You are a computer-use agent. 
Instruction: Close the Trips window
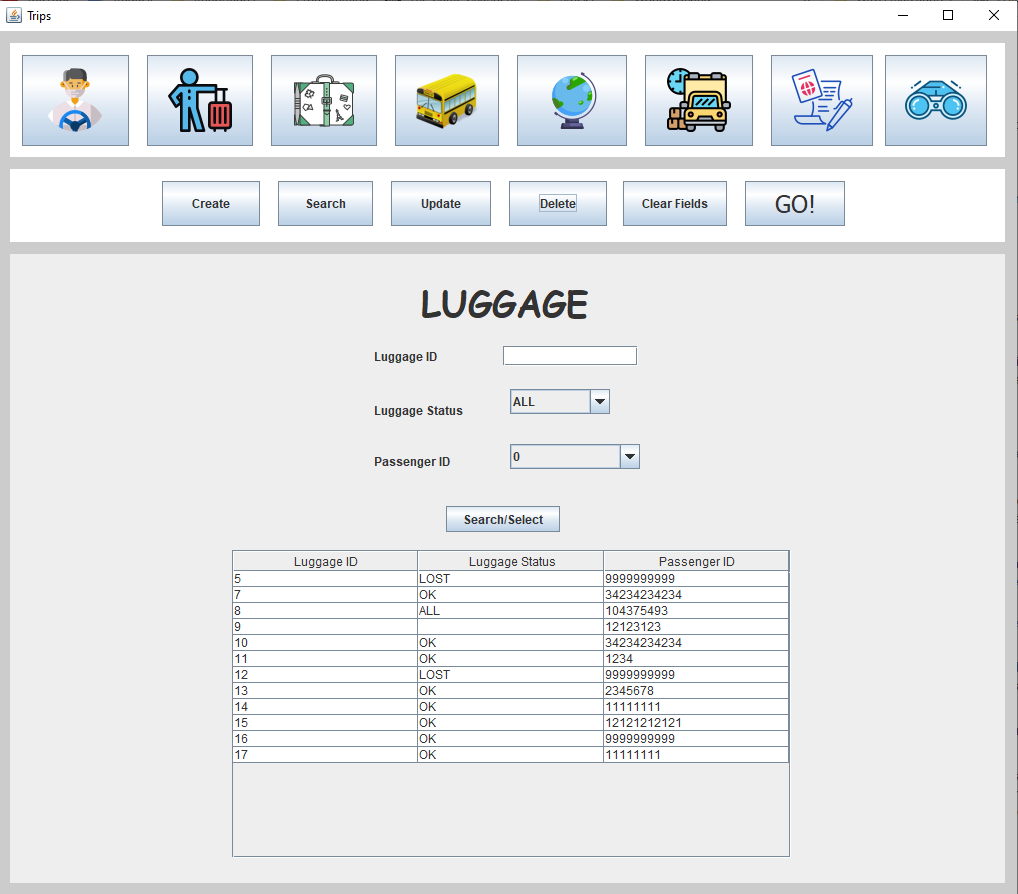[993, 15]
